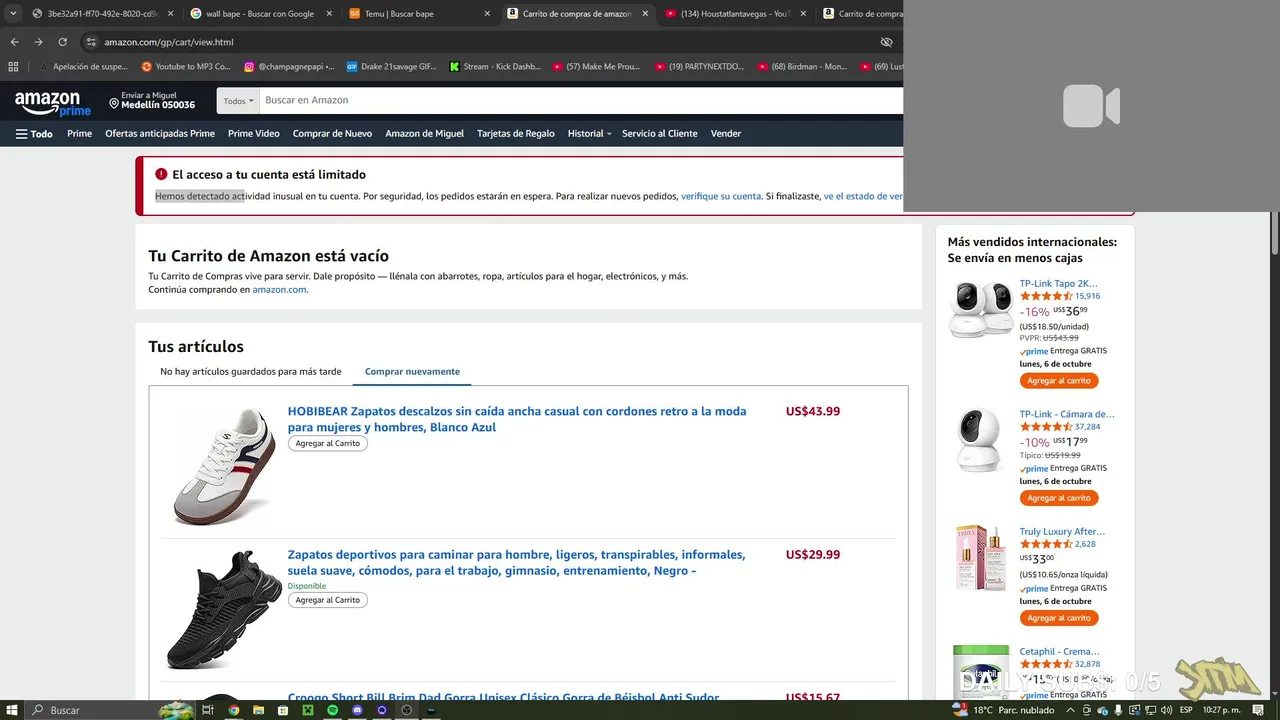Viewport: 1280px width, 720px height.
Task: Open site information icon in address bar
Action: (91, 42)
